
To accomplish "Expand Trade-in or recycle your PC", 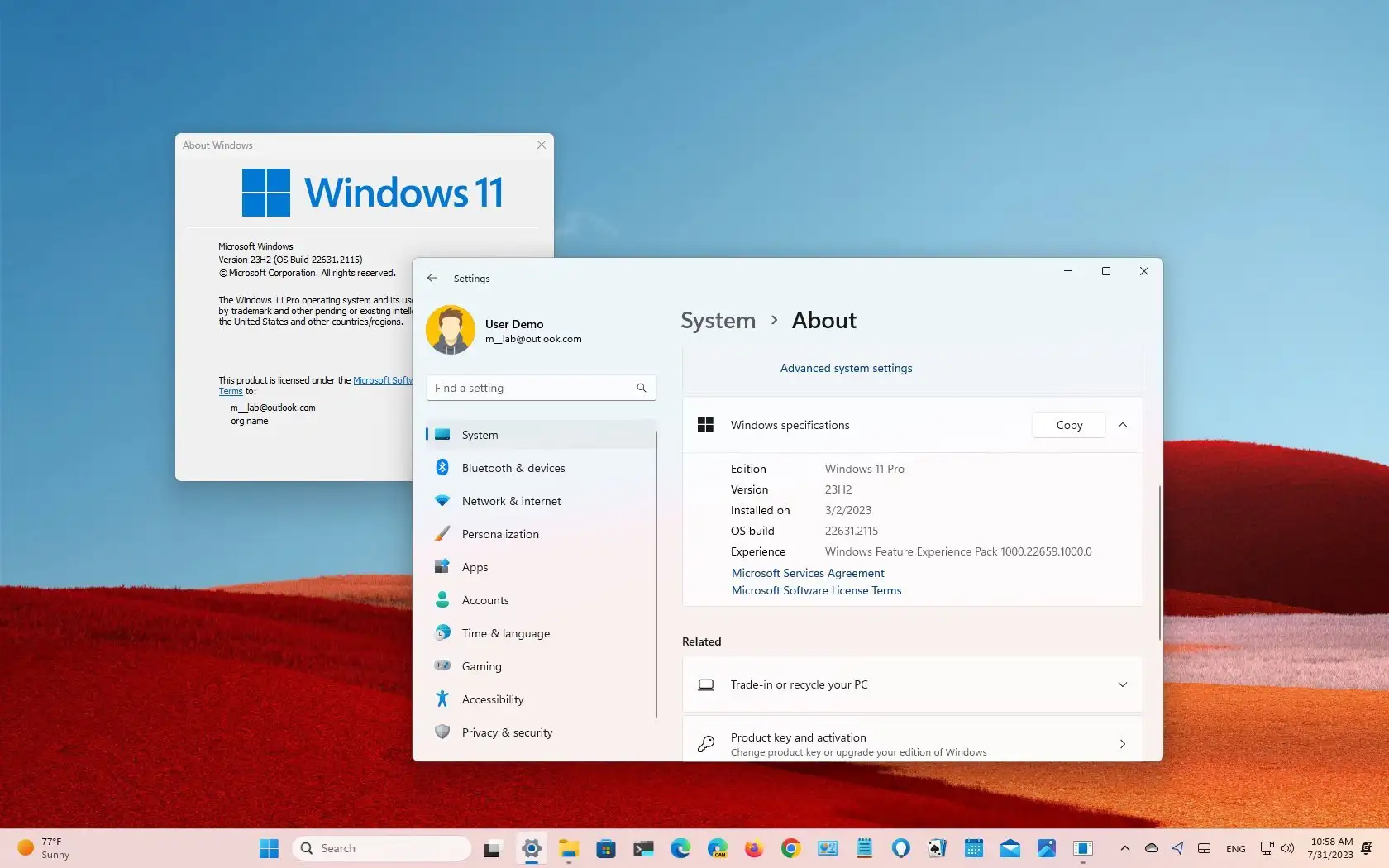I will [912, 684].
